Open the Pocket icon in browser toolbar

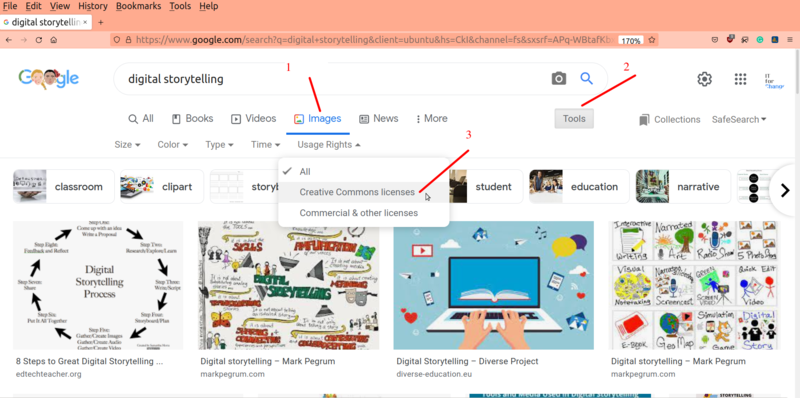pos(715,40)
